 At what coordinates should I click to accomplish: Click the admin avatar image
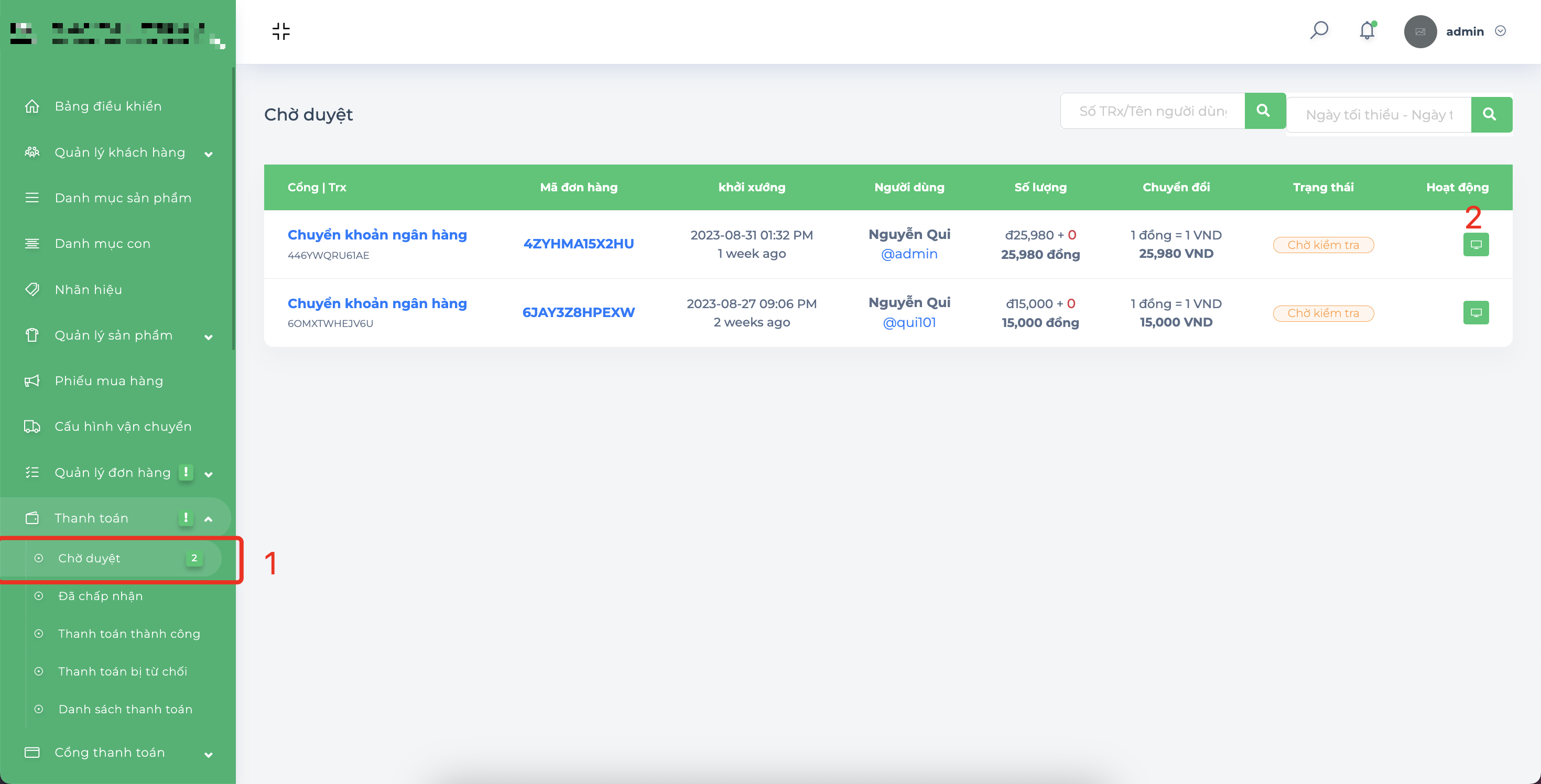[x=1420, y=31]
